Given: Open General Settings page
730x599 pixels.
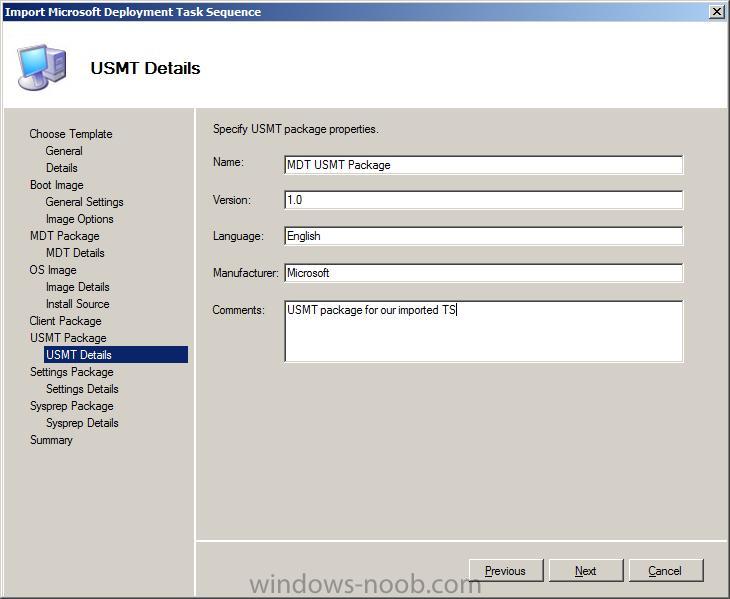Looking at the screenshot, I should pyautogui.click(x=84, y=202).
